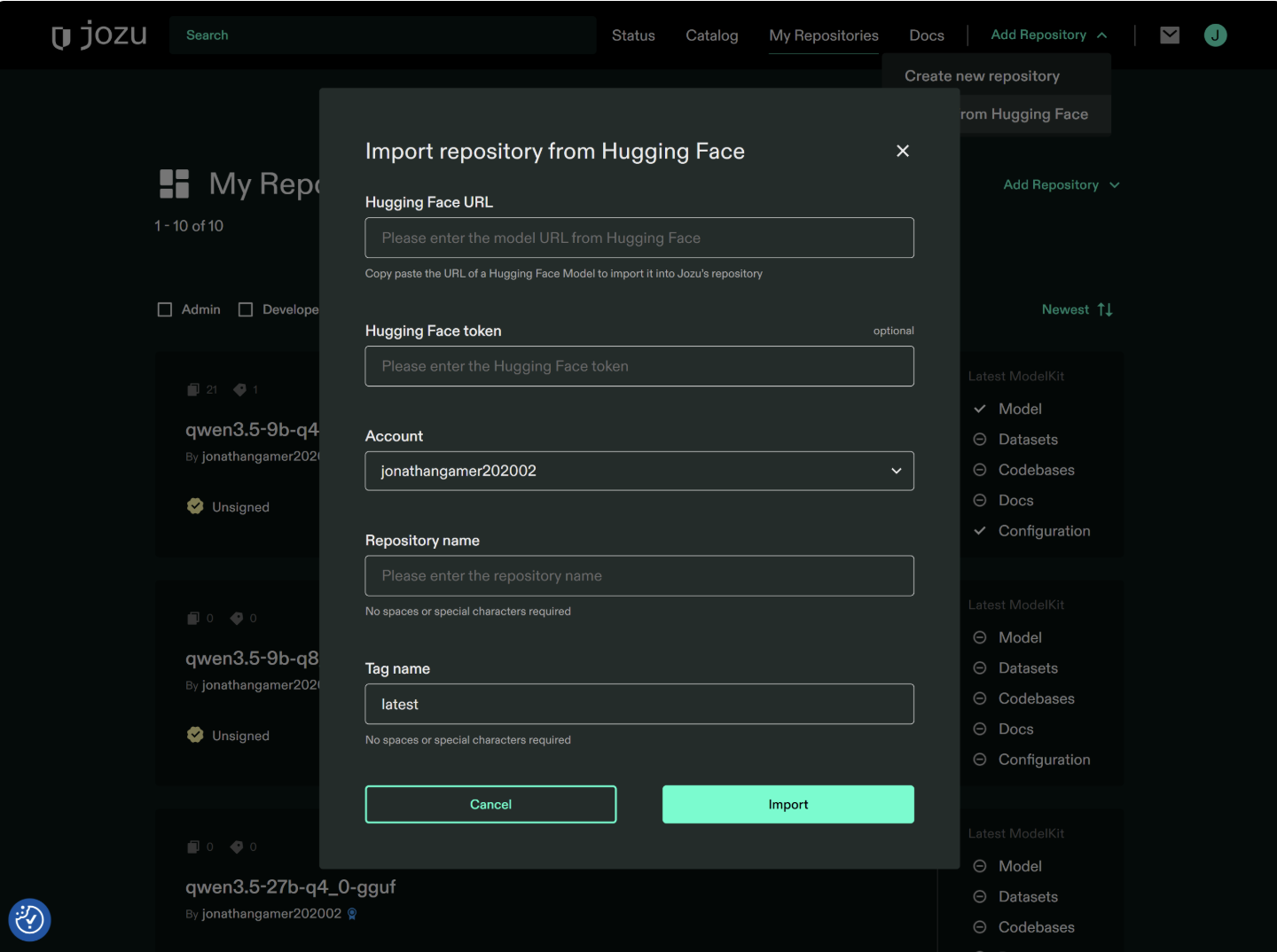Open the Catalog nav item

[712, 35]
